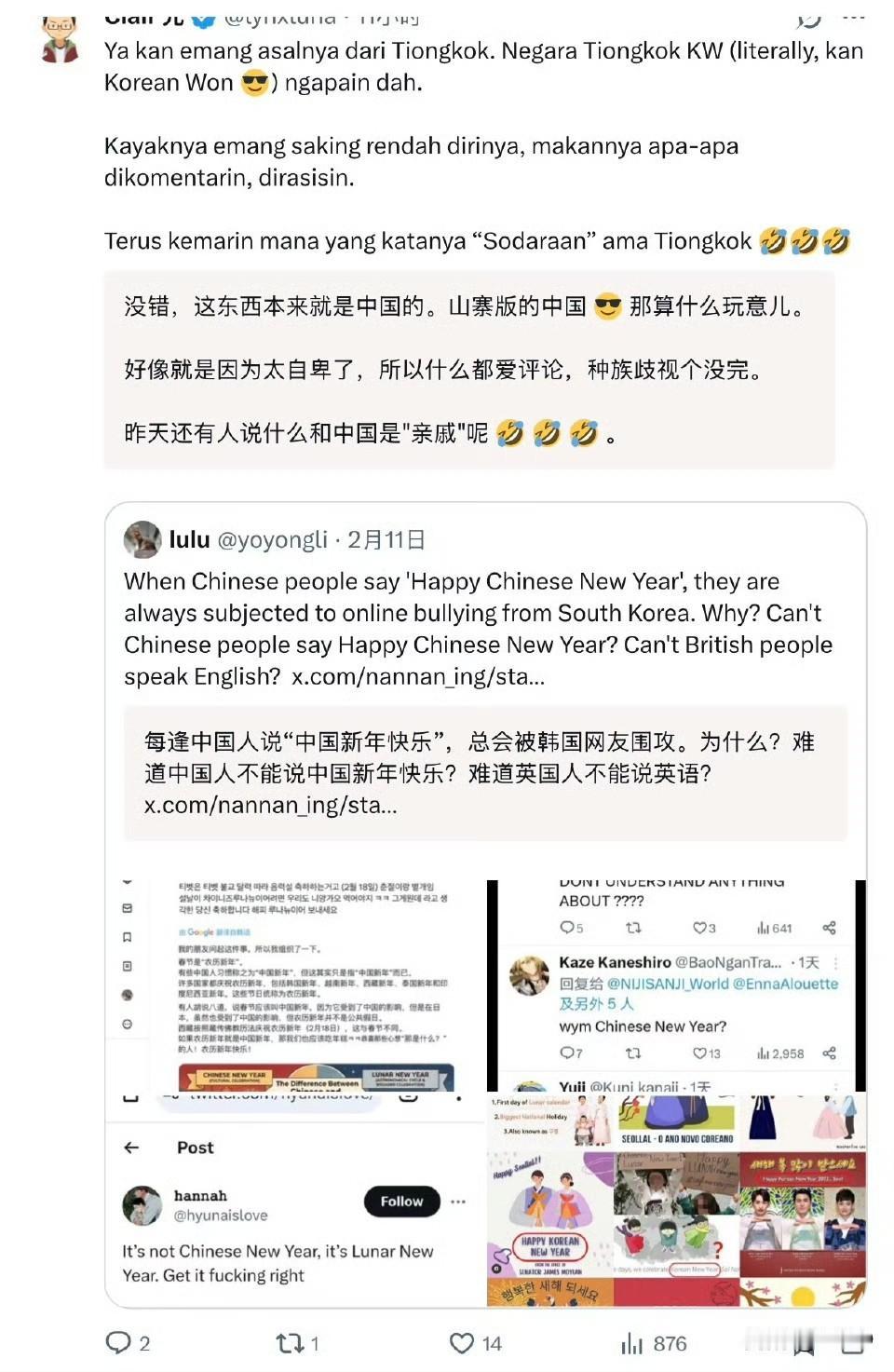The width and height of the screenshot is (894, 1372).
Task: Open the profile avatar of the main post author
Action: [61, 39]
